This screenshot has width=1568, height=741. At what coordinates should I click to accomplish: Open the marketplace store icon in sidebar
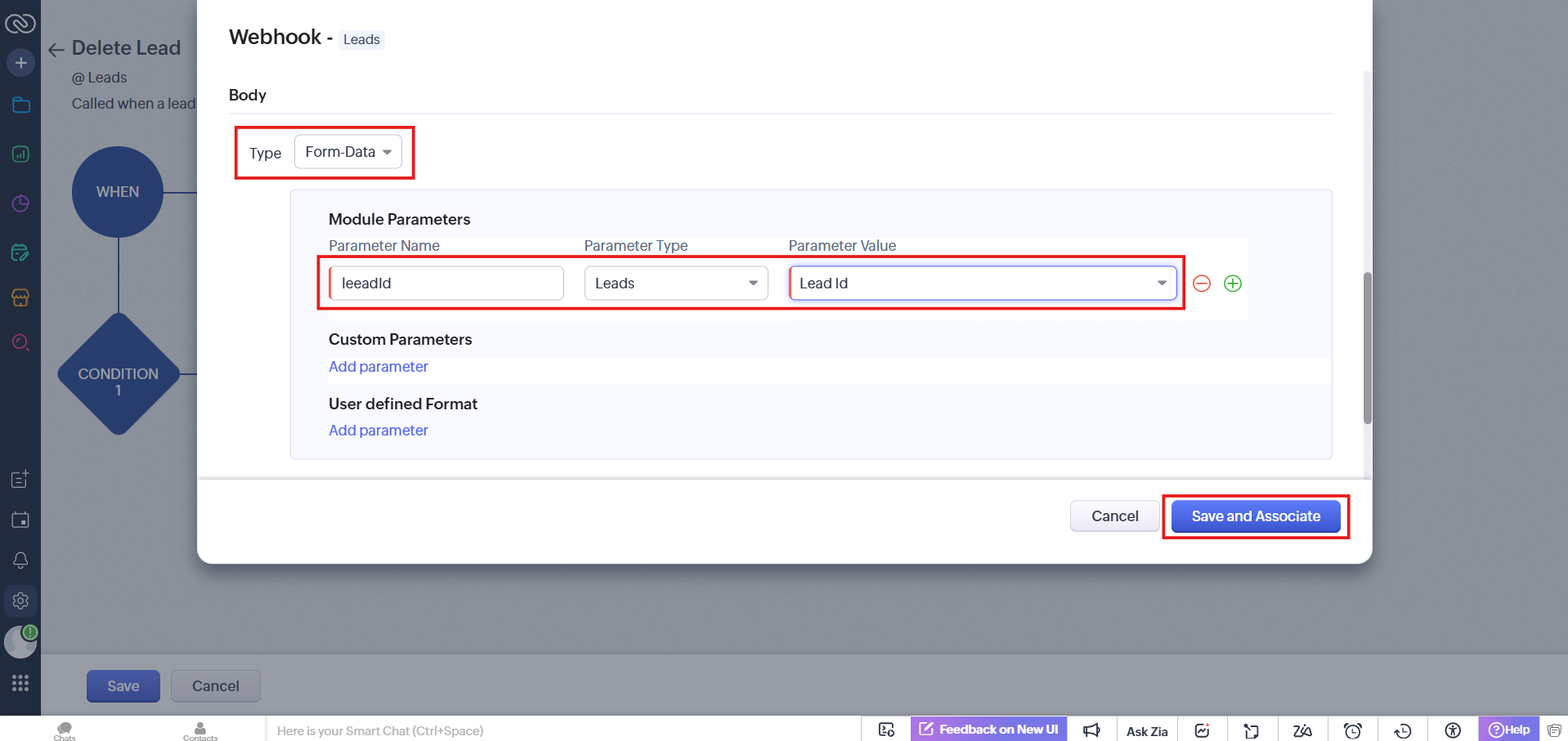20,297
